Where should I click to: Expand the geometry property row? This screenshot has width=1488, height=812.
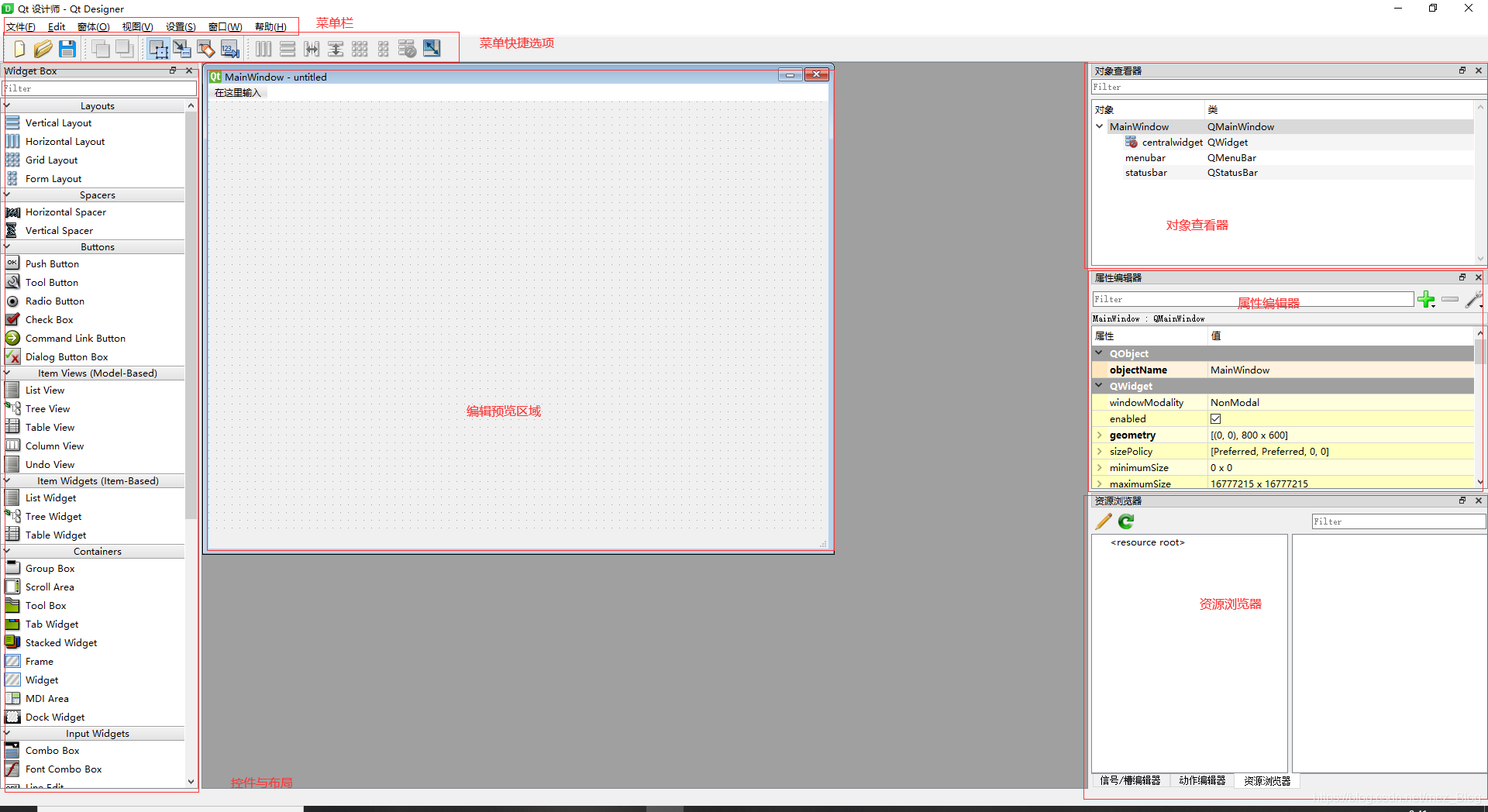(1099, 435)
